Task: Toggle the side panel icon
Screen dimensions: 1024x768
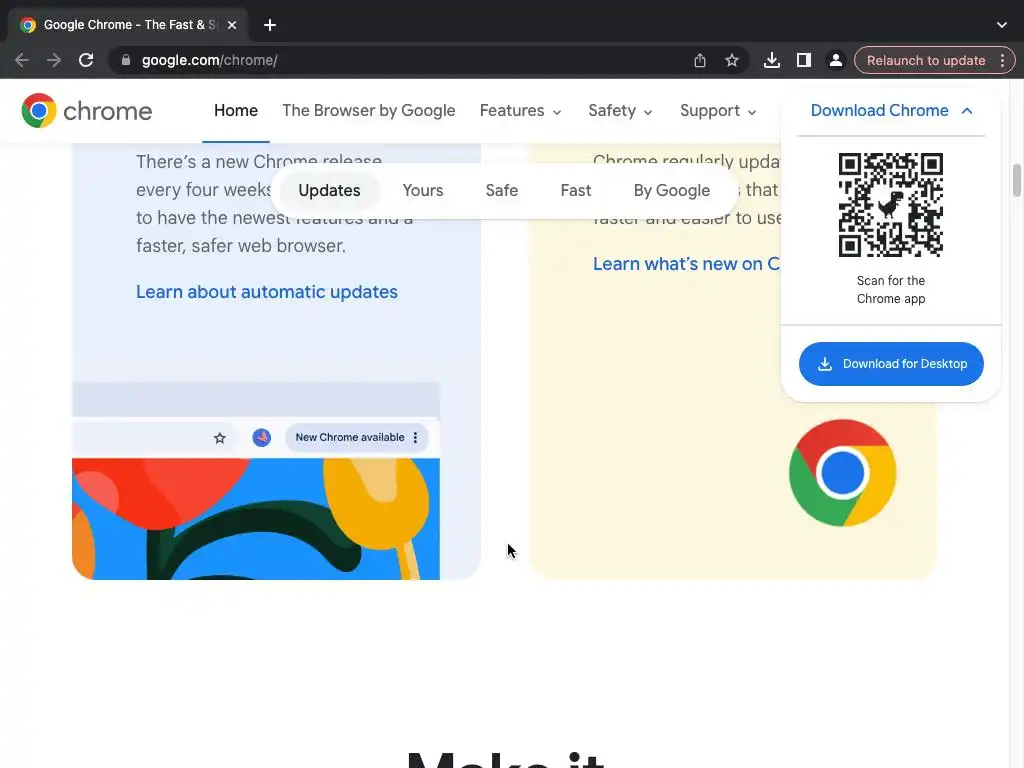Action: pos(803,60)
